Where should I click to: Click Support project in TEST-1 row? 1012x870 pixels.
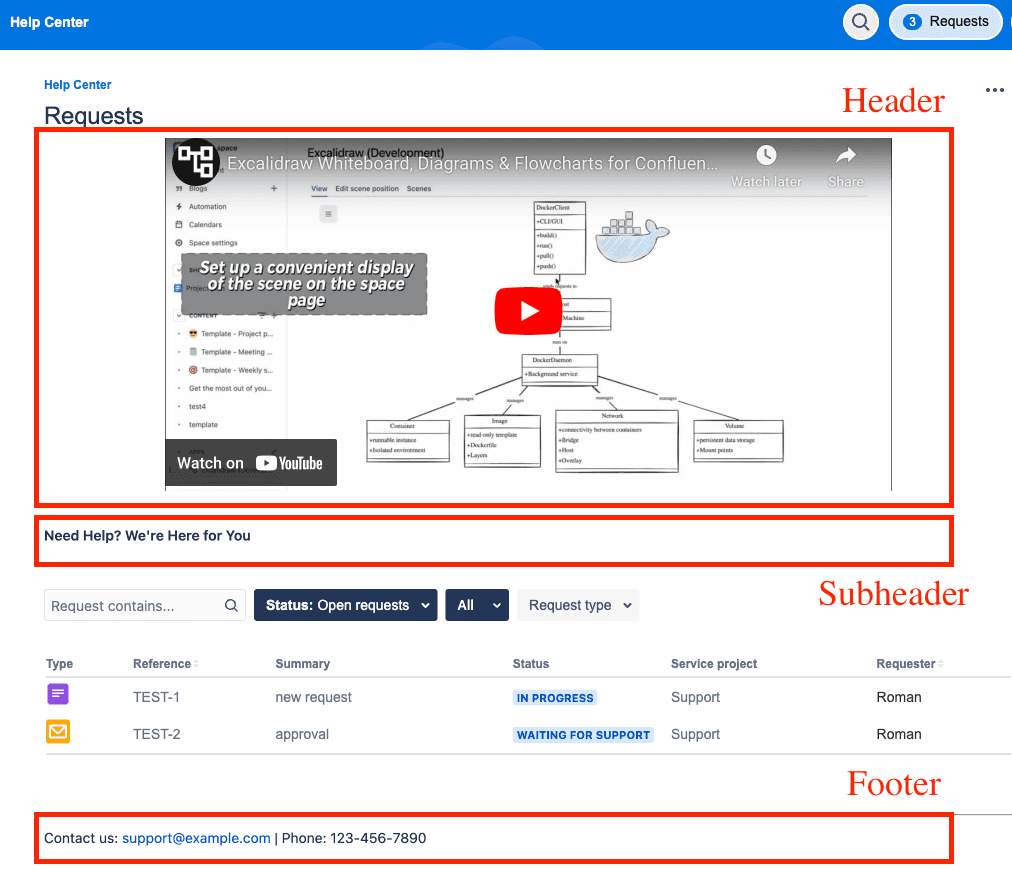pos(695,697)
